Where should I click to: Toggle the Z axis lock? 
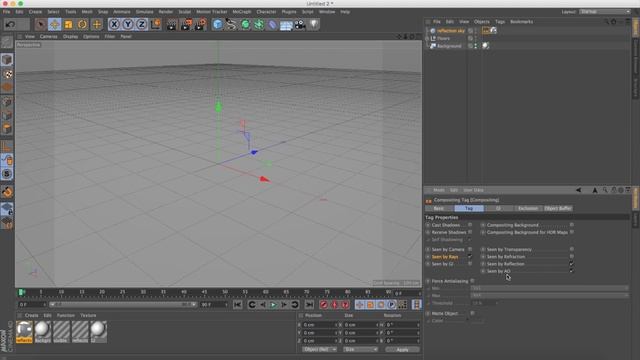coord(141,24)
